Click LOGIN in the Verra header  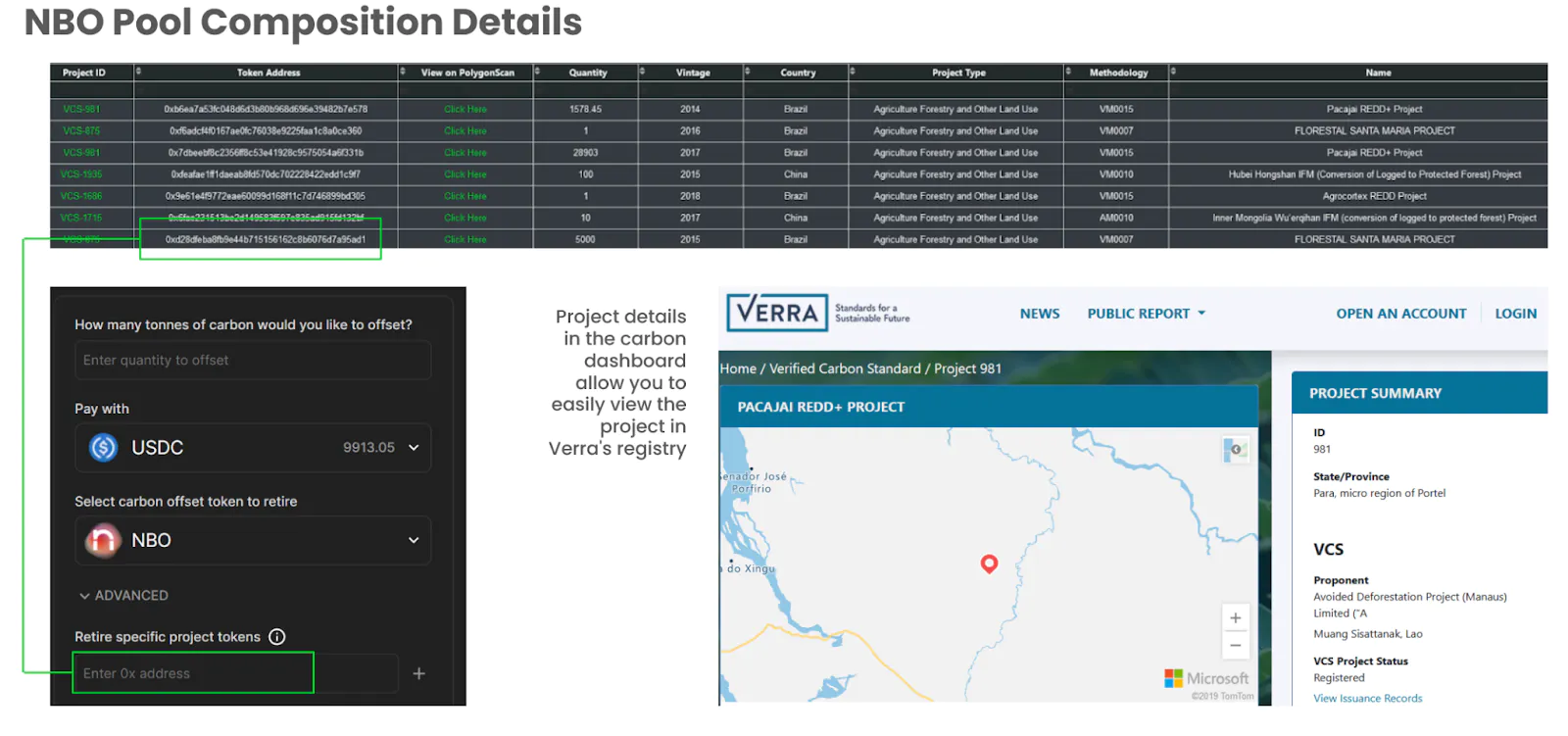[1515, 314]
